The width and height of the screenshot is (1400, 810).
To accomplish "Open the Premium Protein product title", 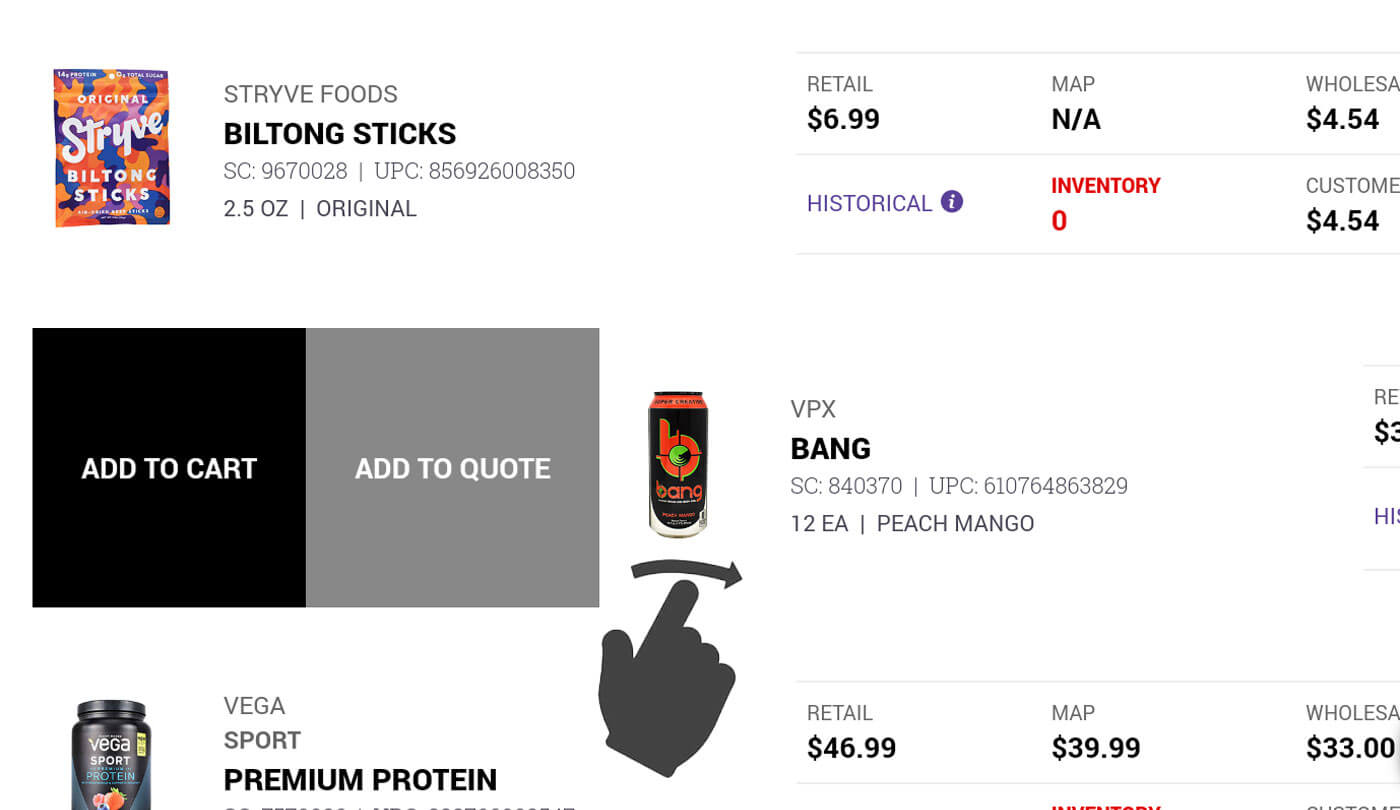I will pos(360,779).
